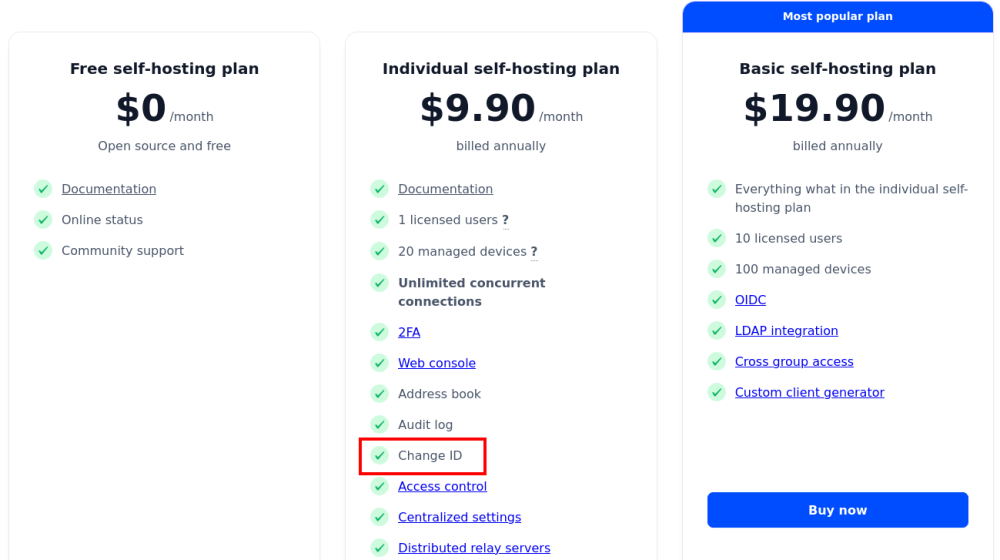This screenshot has width=1000, height=560.
Task: Click the checkmark icon beside Online status
Action: pyautogui.click(x=43, y=220)
